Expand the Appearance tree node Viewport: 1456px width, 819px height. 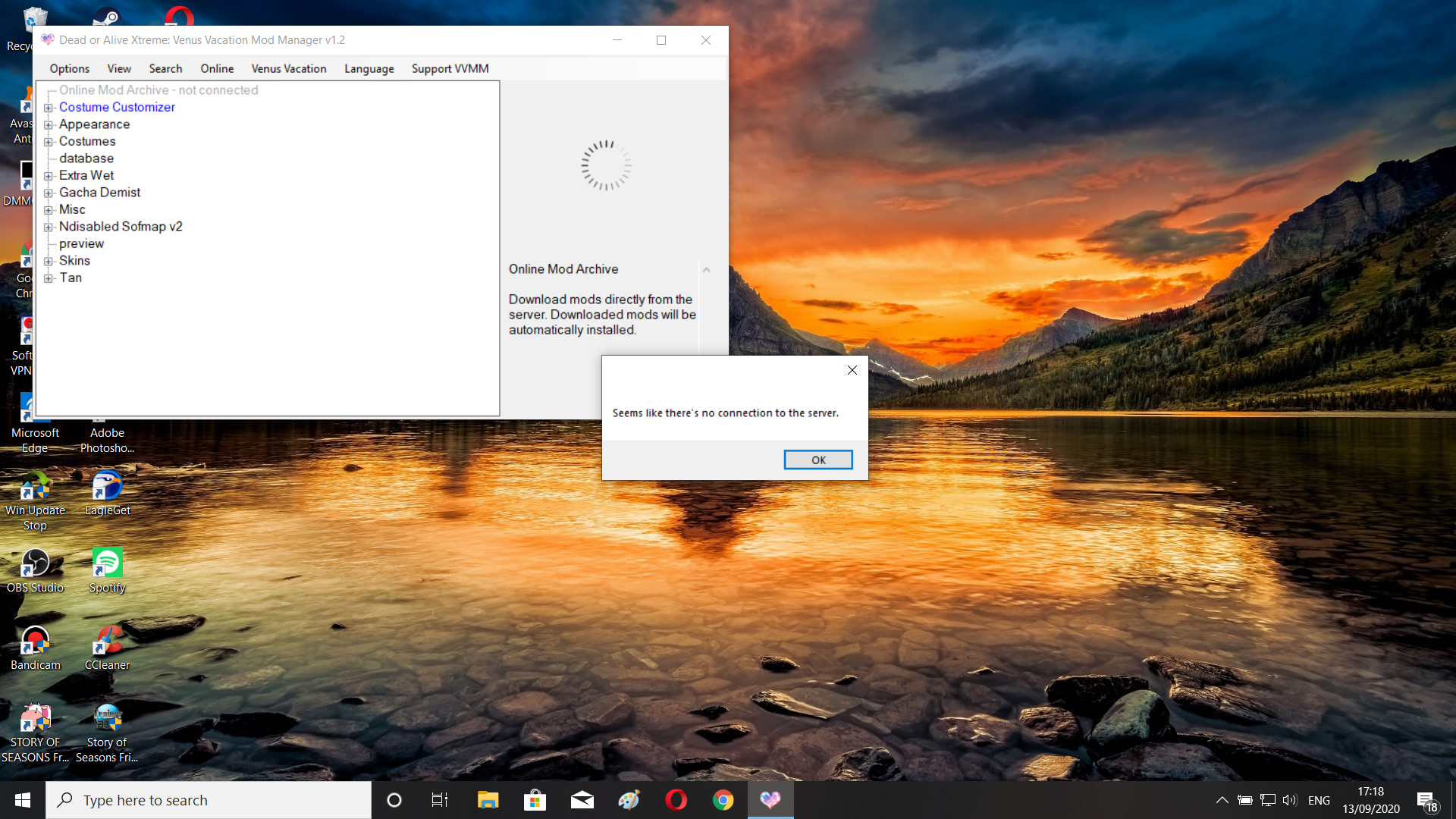coord(49,124)
